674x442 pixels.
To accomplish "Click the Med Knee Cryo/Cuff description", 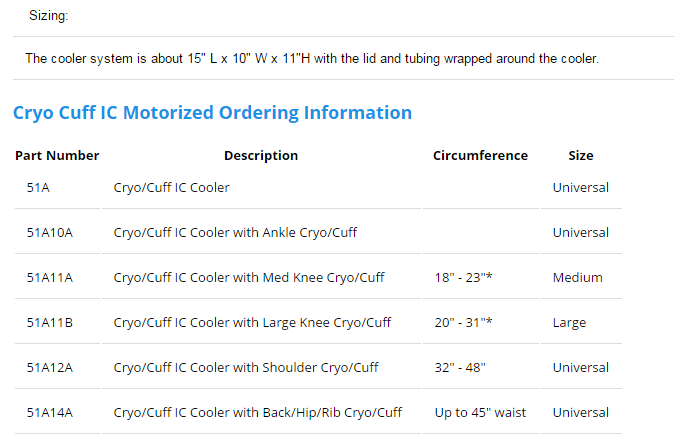I will 249,278.
